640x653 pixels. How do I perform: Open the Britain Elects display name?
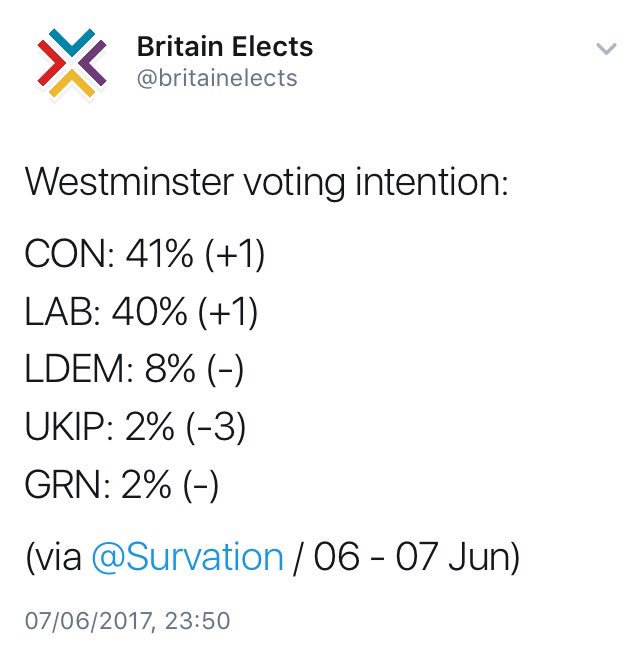[x=225, y=46]
